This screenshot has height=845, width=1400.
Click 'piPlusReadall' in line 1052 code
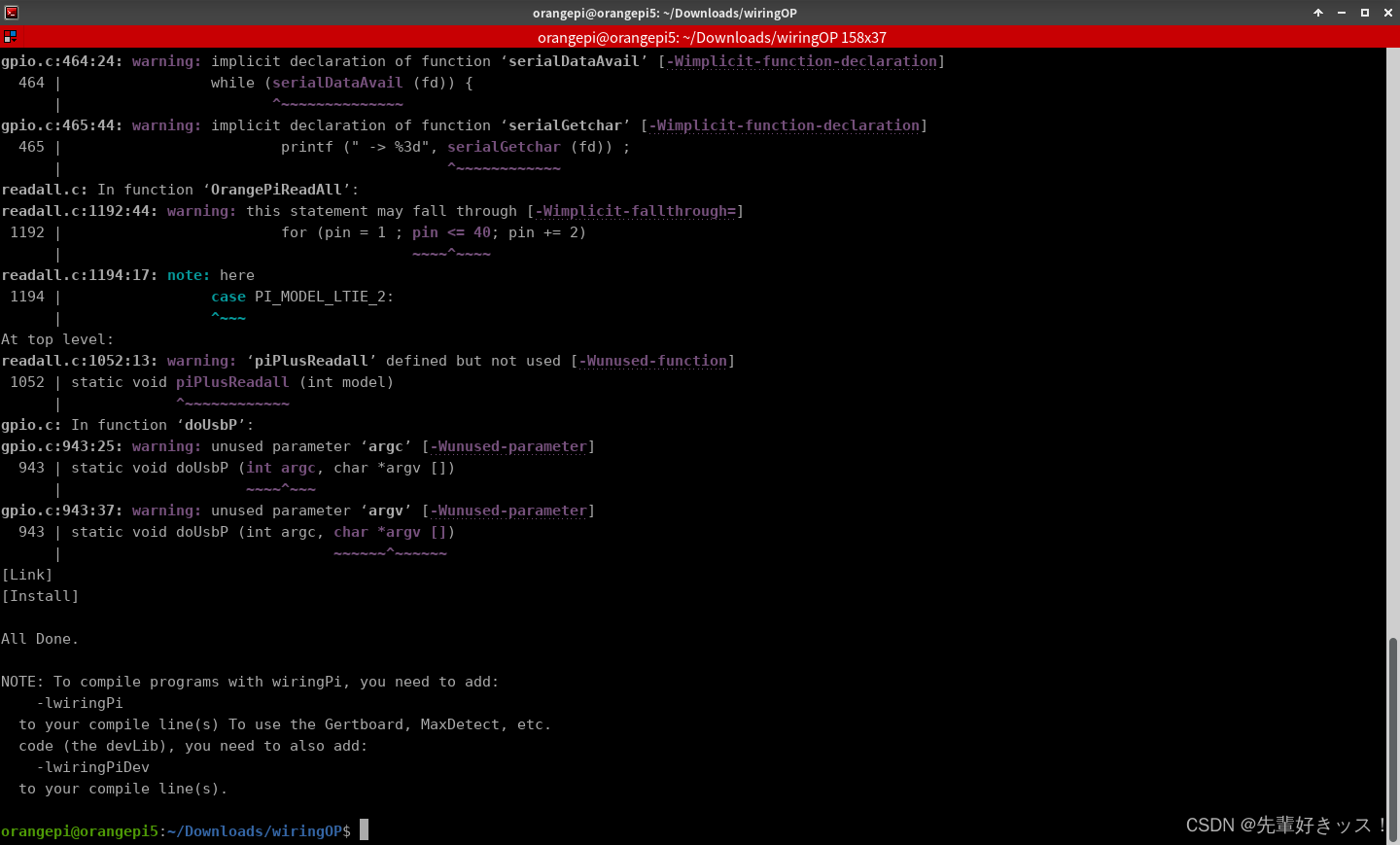[232, 382]
